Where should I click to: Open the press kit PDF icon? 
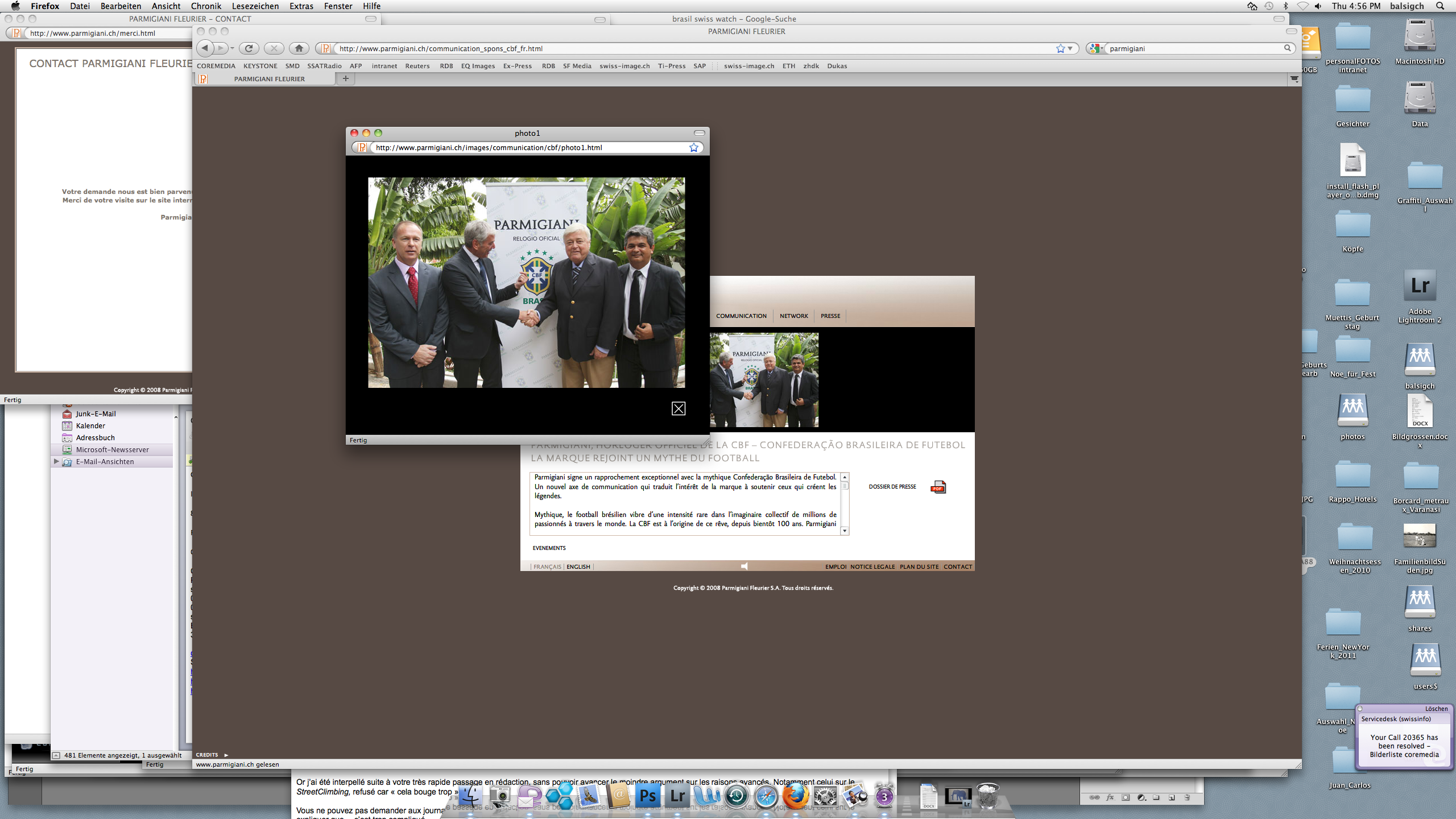pos(938,487)
